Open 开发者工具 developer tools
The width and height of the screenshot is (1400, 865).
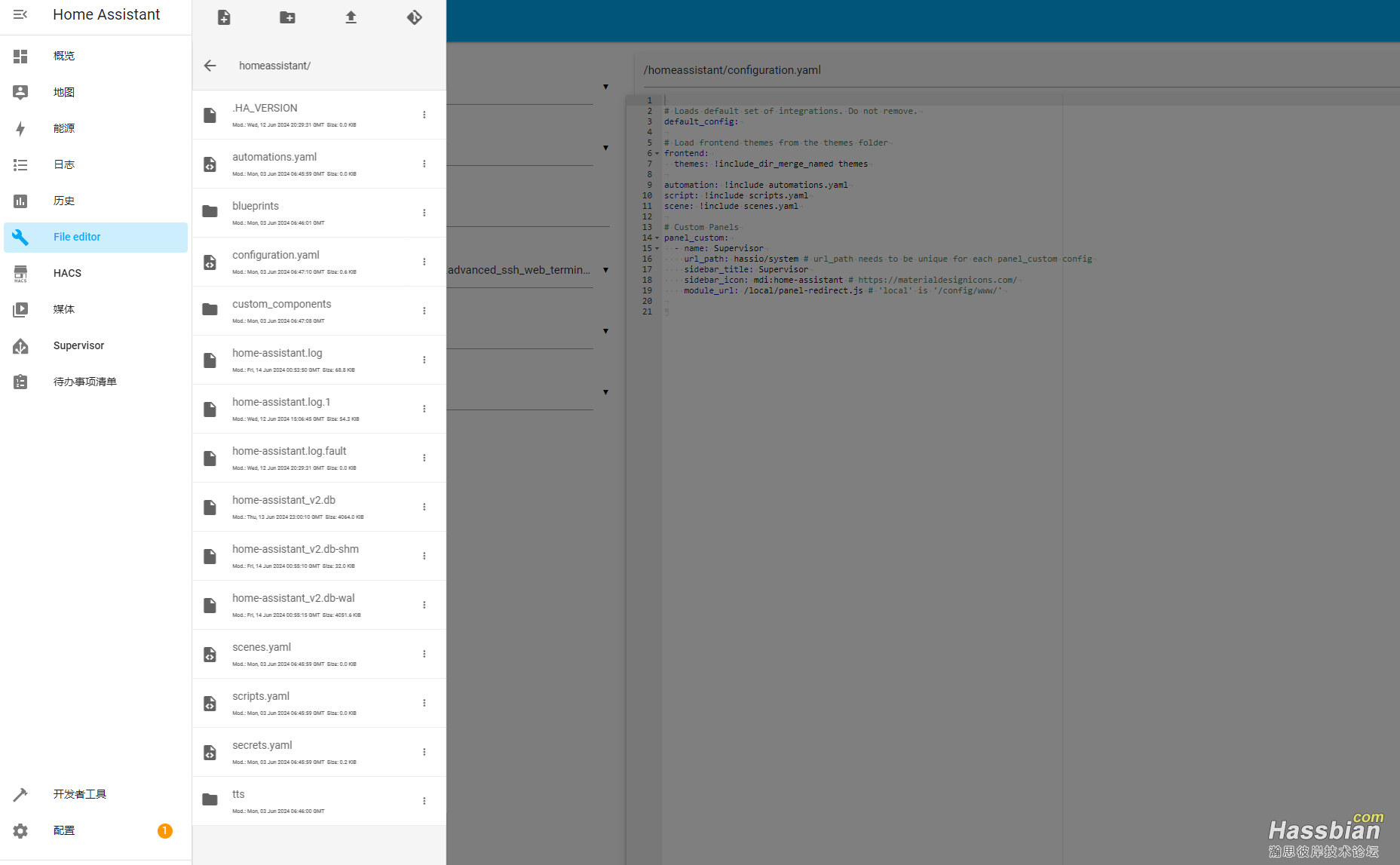(96, 794)
